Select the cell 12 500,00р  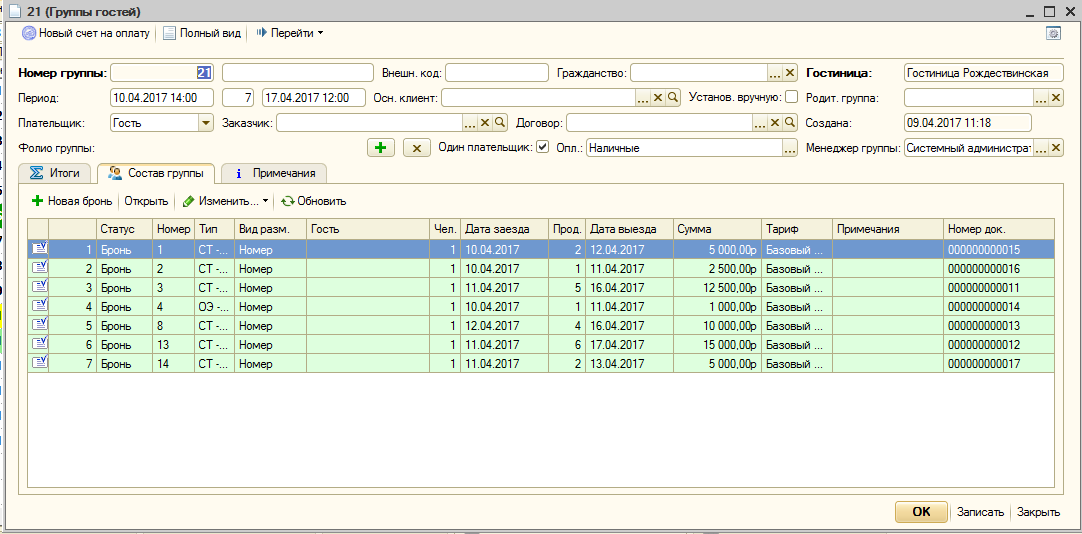718,288
